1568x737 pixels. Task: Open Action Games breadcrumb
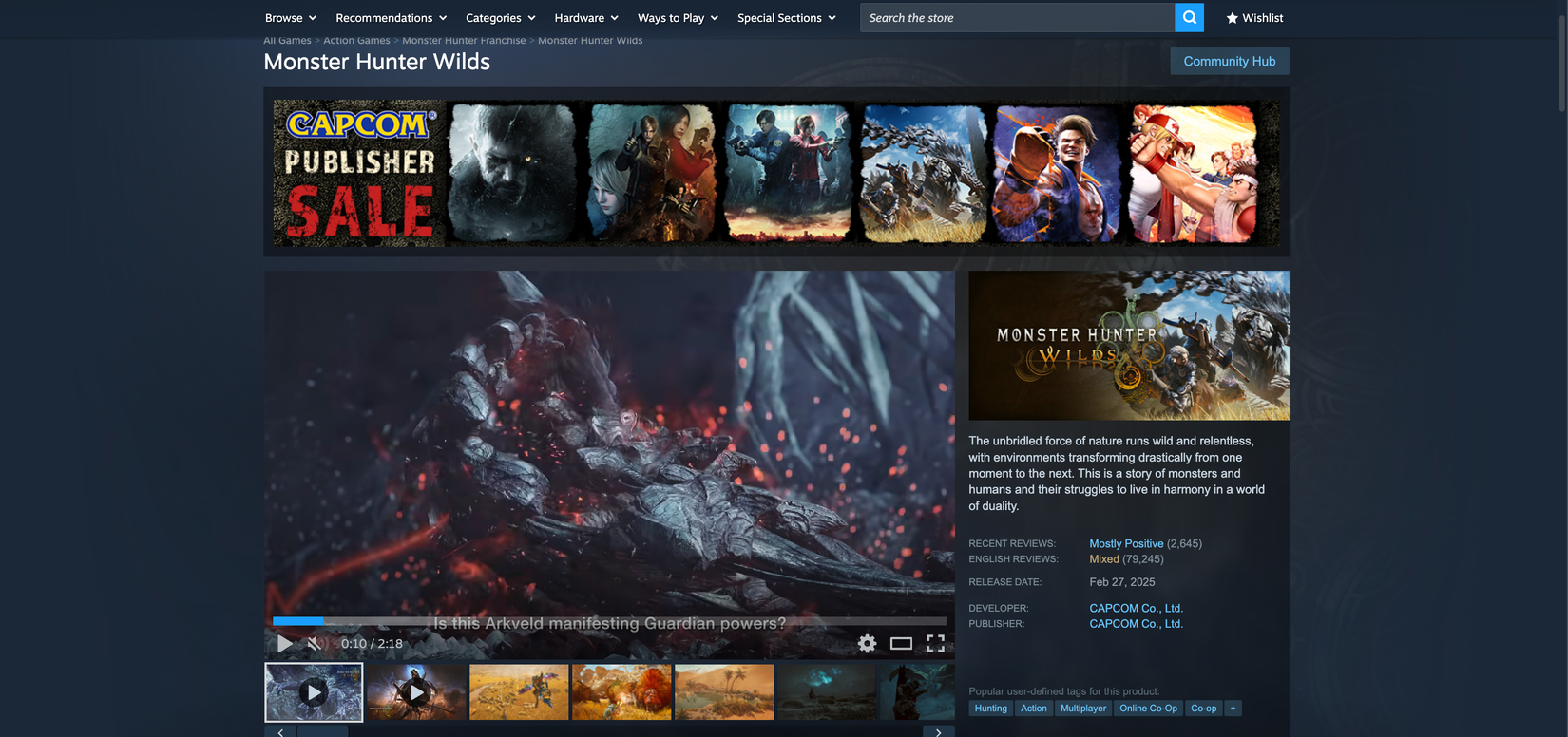pos(356,40)
